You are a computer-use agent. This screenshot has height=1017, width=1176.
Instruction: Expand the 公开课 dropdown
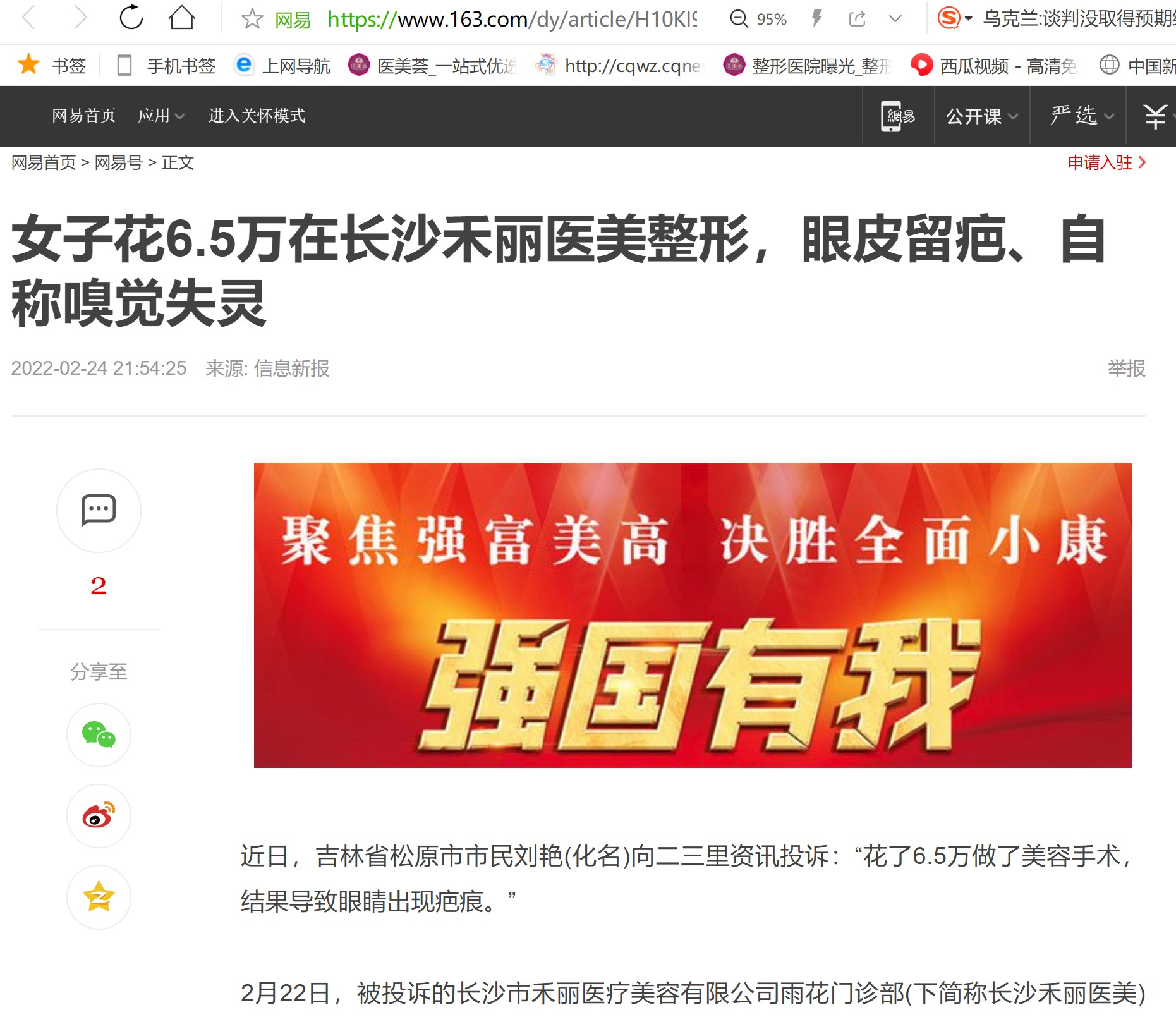point(982,116)
